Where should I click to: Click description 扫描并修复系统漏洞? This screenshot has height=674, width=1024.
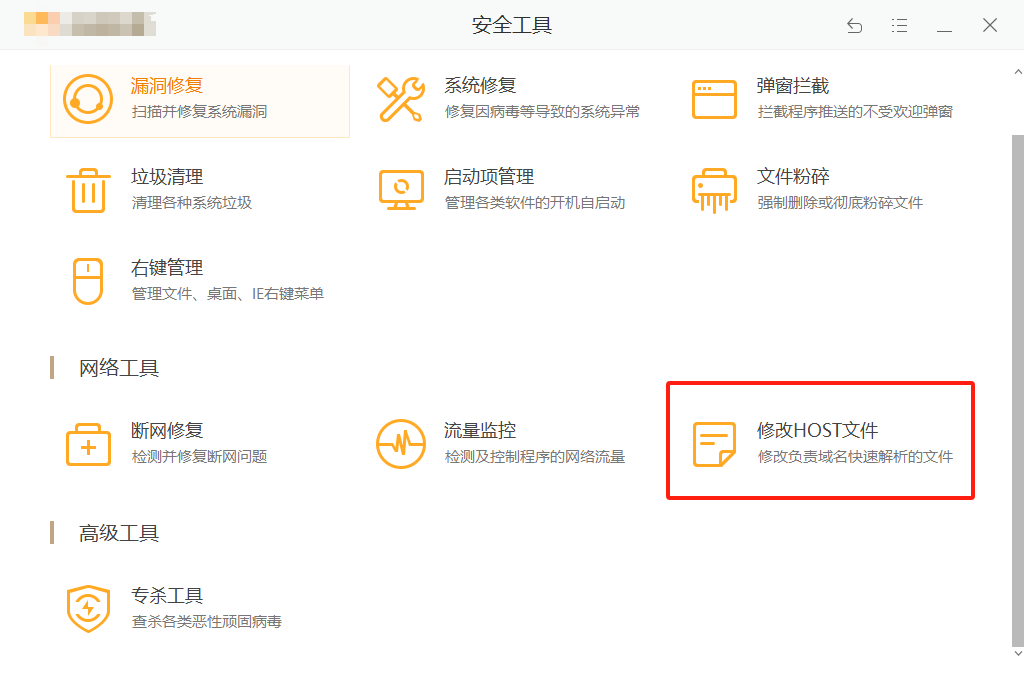point(199,112)
